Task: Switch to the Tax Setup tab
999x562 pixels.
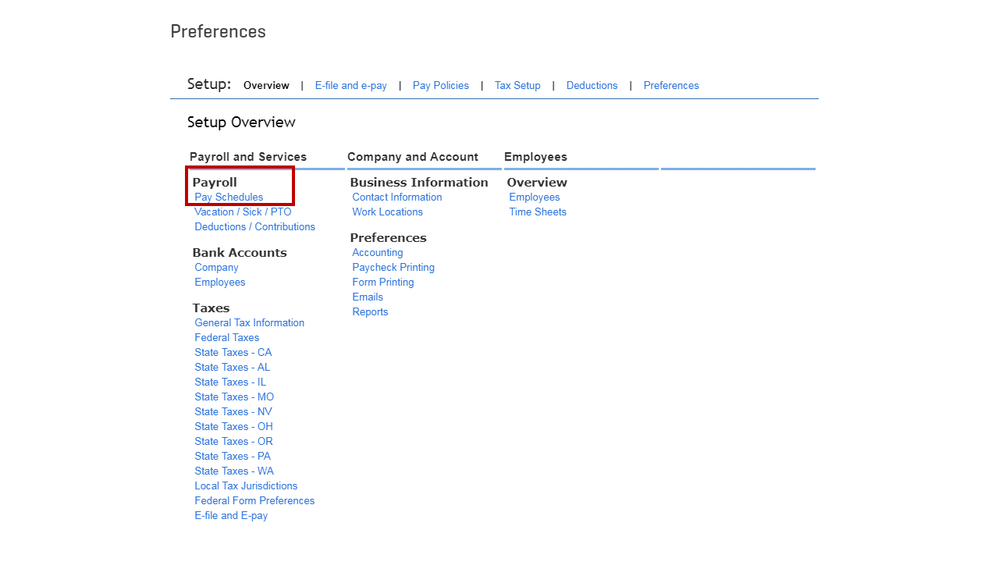Action: [x=517, y=86]
